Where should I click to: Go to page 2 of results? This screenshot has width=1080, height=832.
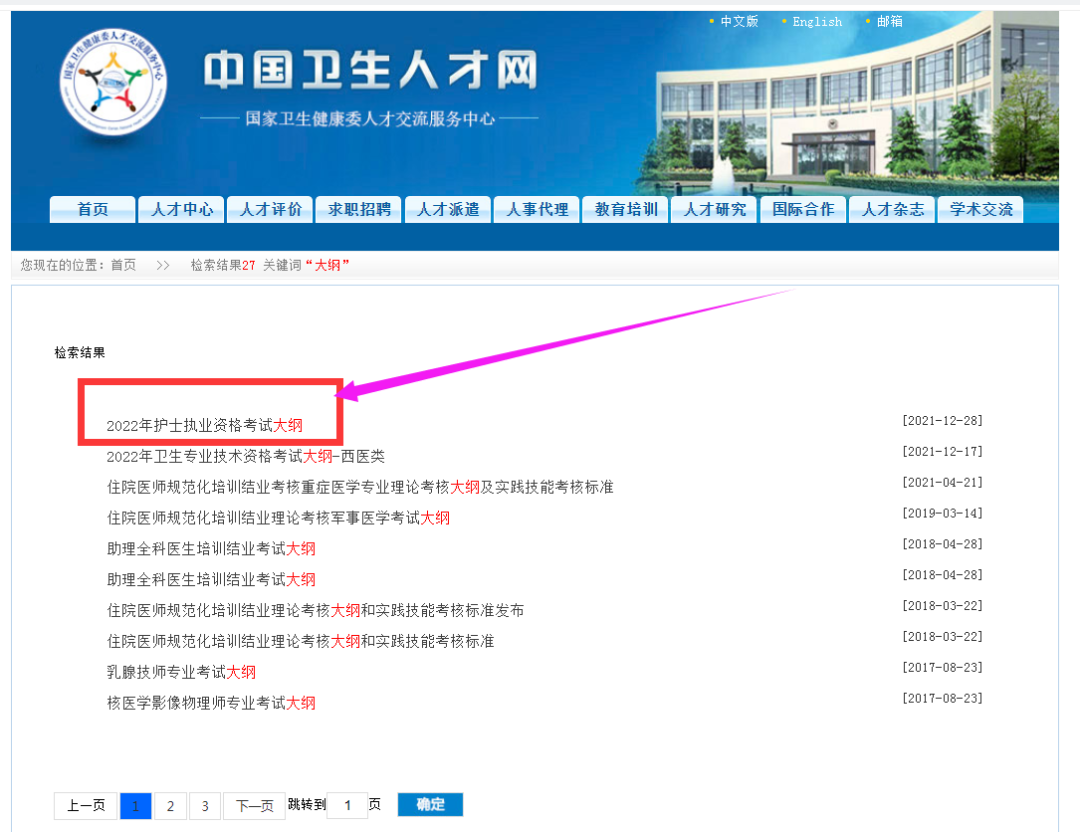tap(170, 805)
